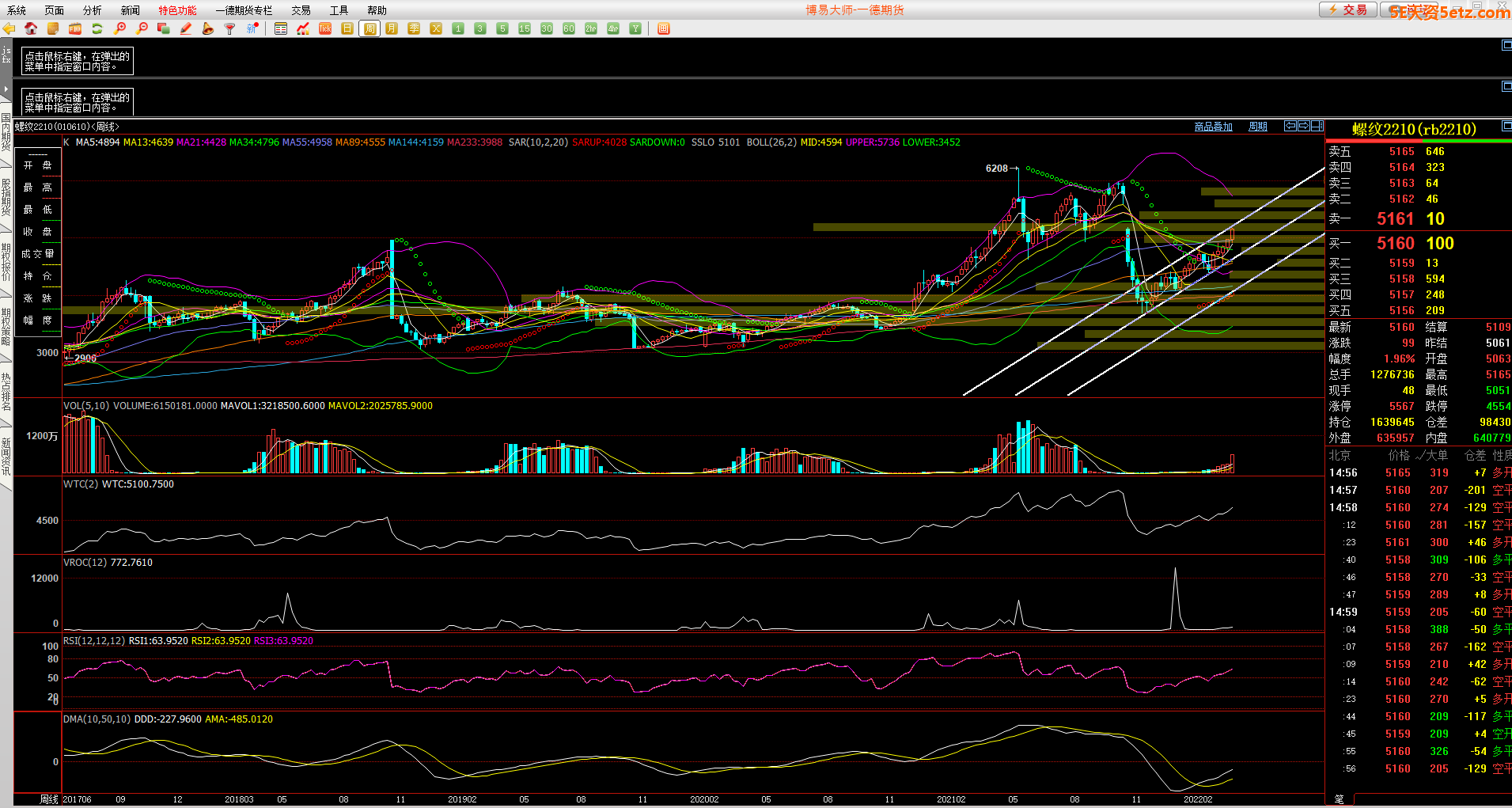This screenshot has width=1512, height=808.
Task: Open the funnel filter icon
Action: tap(230, 28)
